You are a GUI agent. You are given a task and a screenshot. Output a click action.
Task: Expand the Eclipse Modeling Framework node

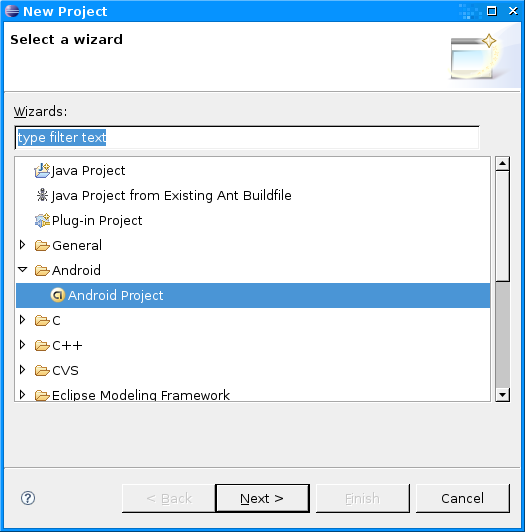(x=22, y=395)
